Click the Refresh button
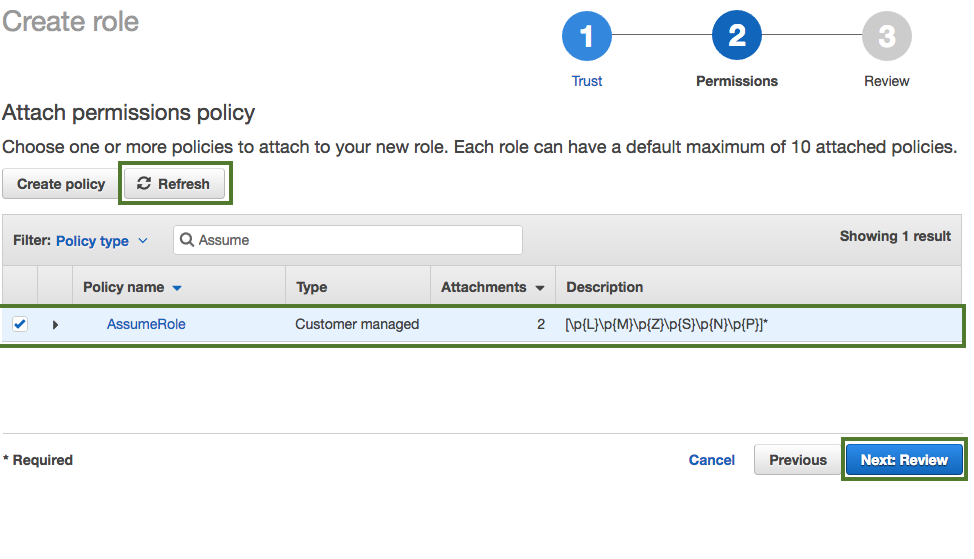Image resolution: width=974 pixels, height=559 pixels. click(174, 184)
